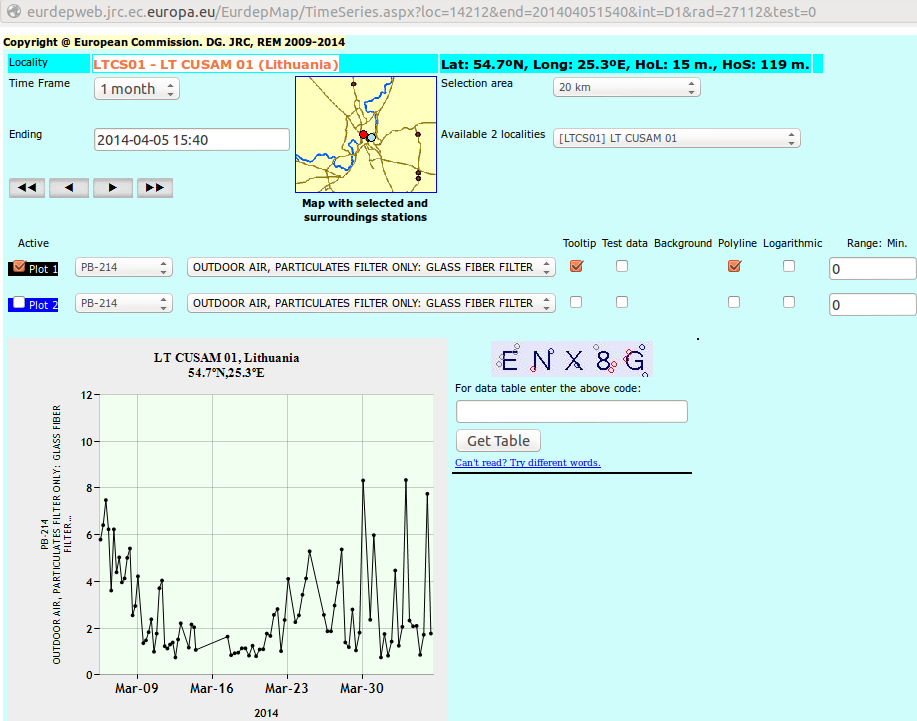Click the globe icon in the address bar
Viewport: 917px width, 721px height.
12,13
